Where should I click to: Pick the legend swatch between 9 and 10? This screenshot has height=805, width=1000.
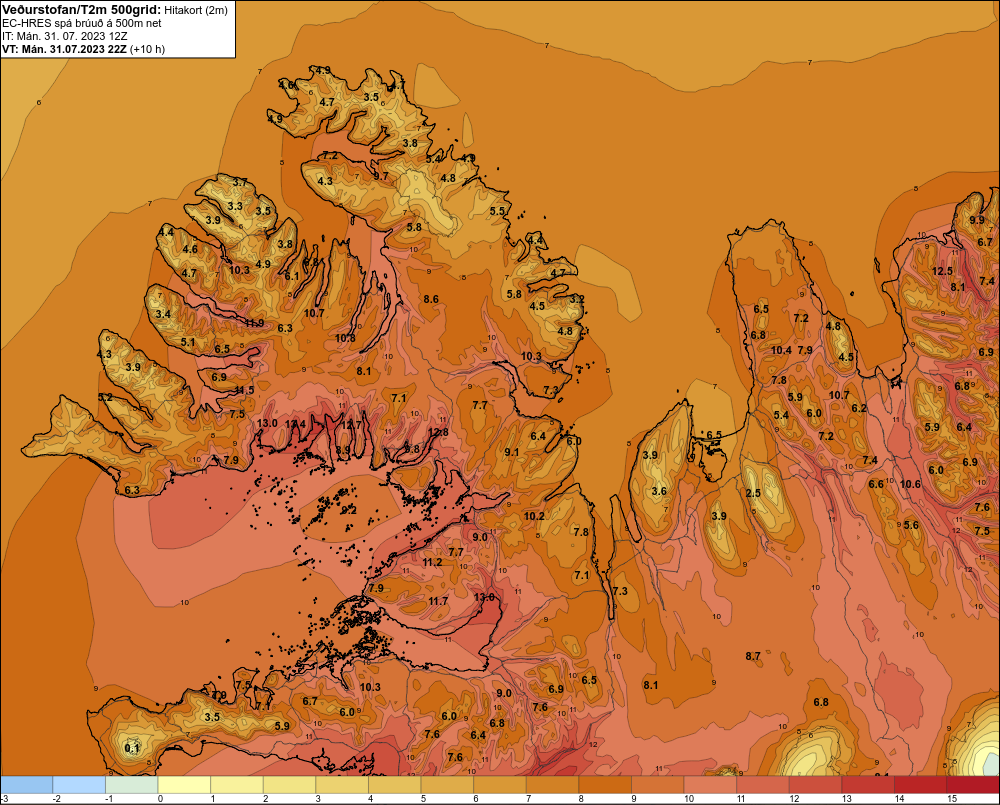coord(658,785)
